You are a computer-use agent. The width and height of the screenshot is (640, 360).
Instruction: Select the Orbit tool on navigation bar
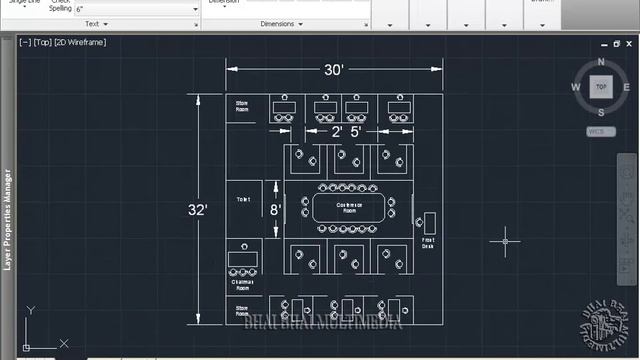pyautogui.click(x=627, y=241)
